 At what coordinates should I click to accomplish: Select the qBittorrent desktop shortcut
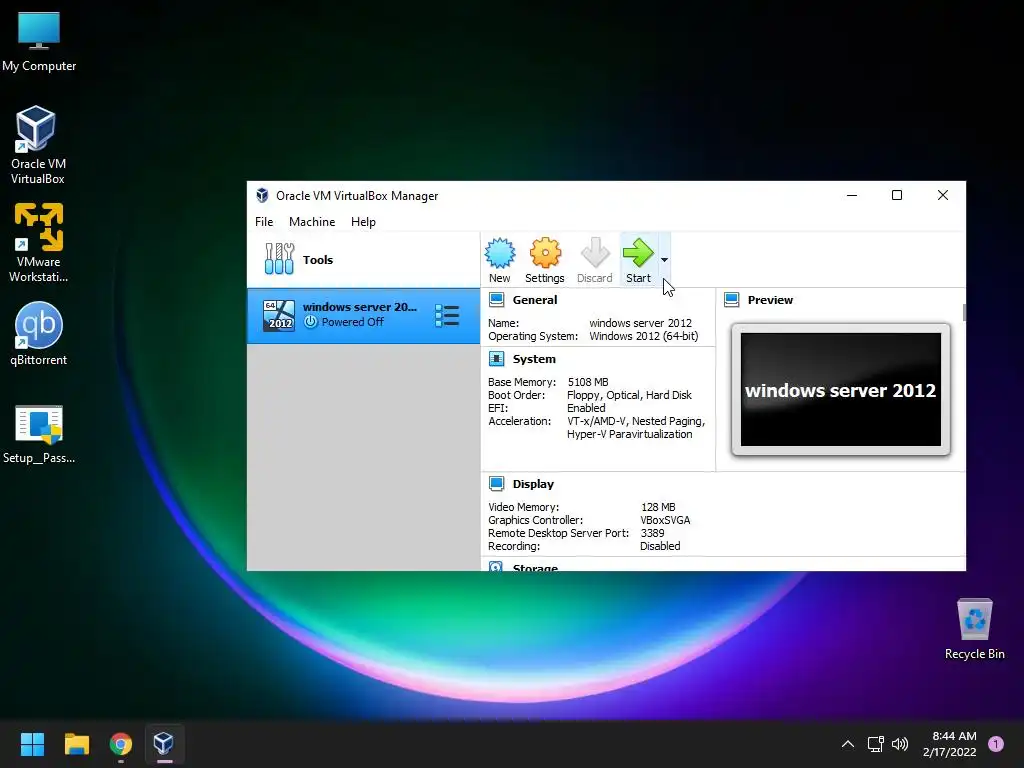point(39,333)
